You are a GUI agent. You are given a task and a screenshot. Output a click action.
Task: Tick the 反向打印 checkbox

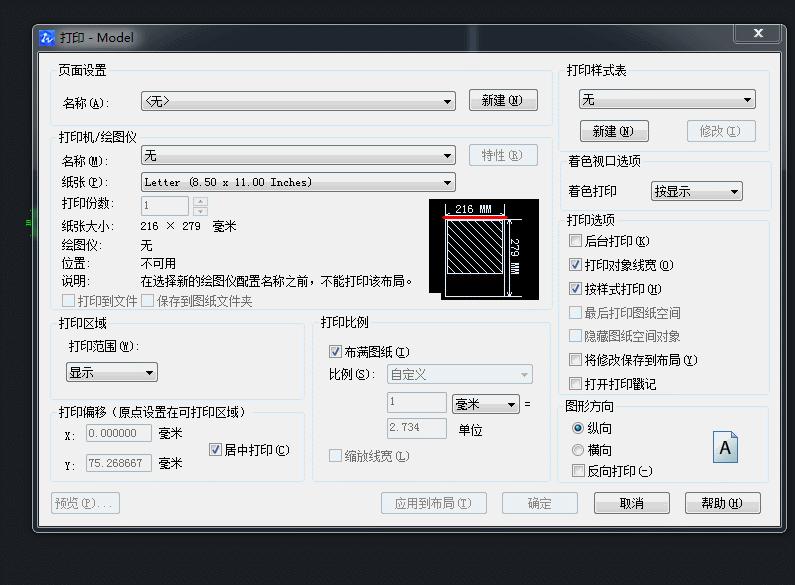click(578, 471)
